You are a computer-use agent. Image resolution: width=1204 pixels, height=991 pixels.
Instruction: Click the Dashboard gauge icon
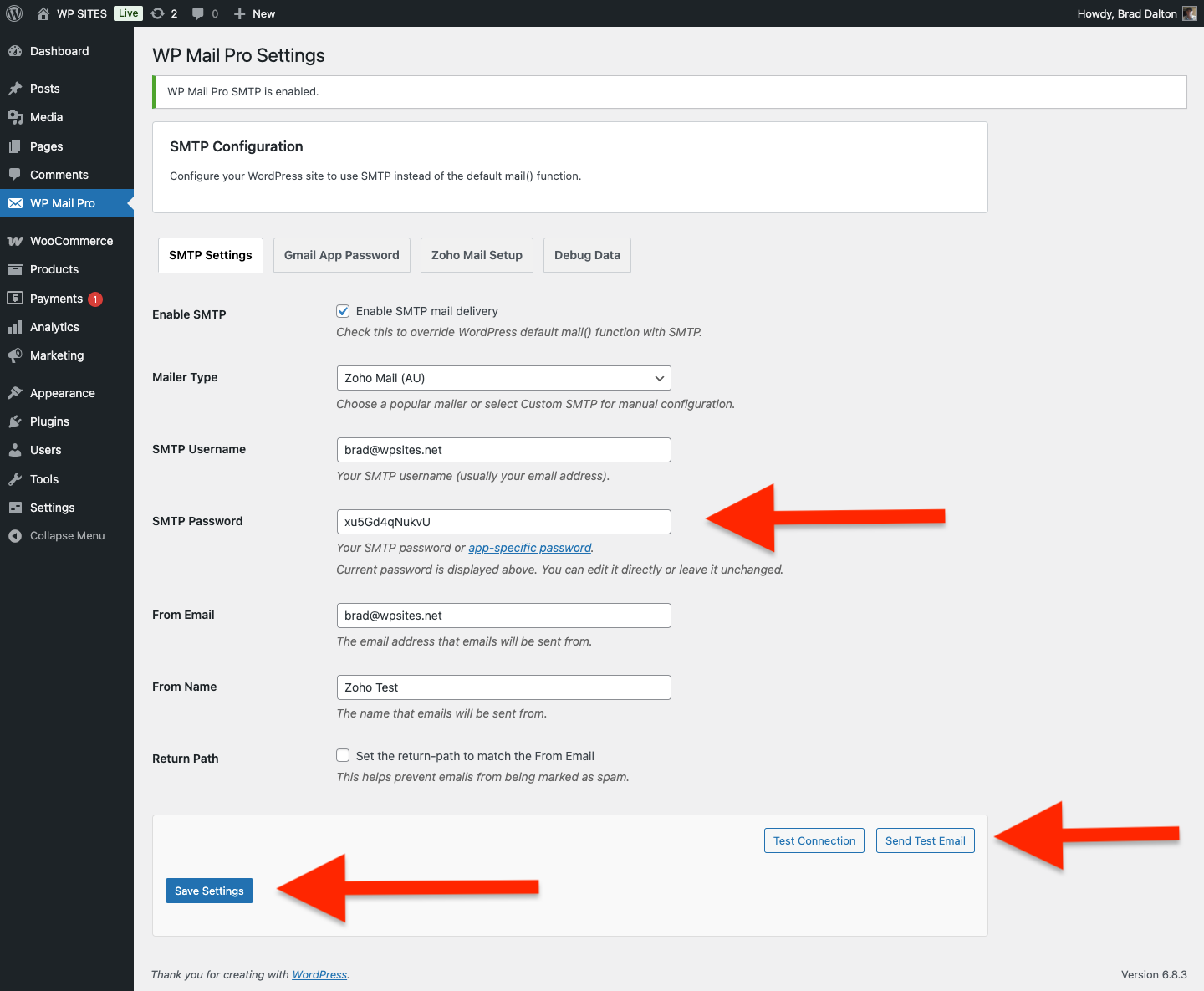[15, 51]
